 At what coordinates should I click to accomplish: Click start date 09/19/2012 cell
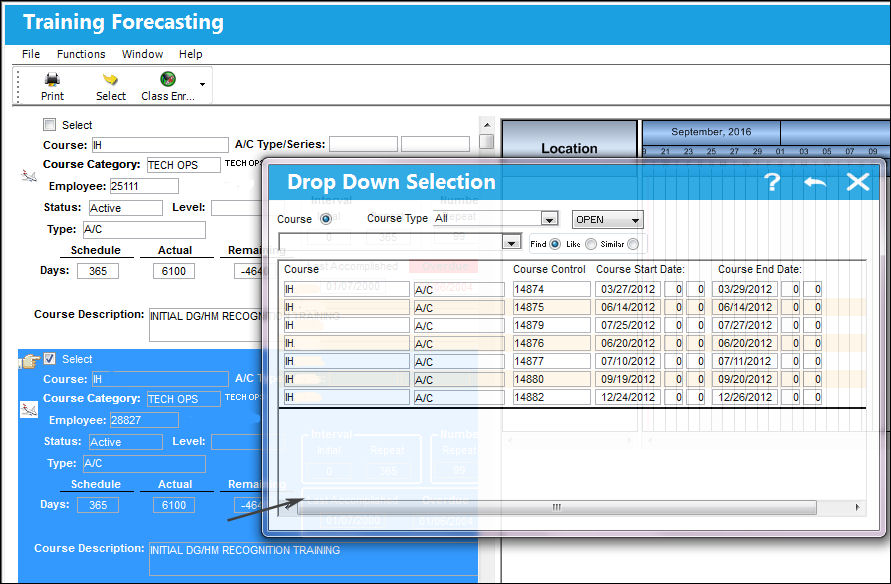coord(627,379)
